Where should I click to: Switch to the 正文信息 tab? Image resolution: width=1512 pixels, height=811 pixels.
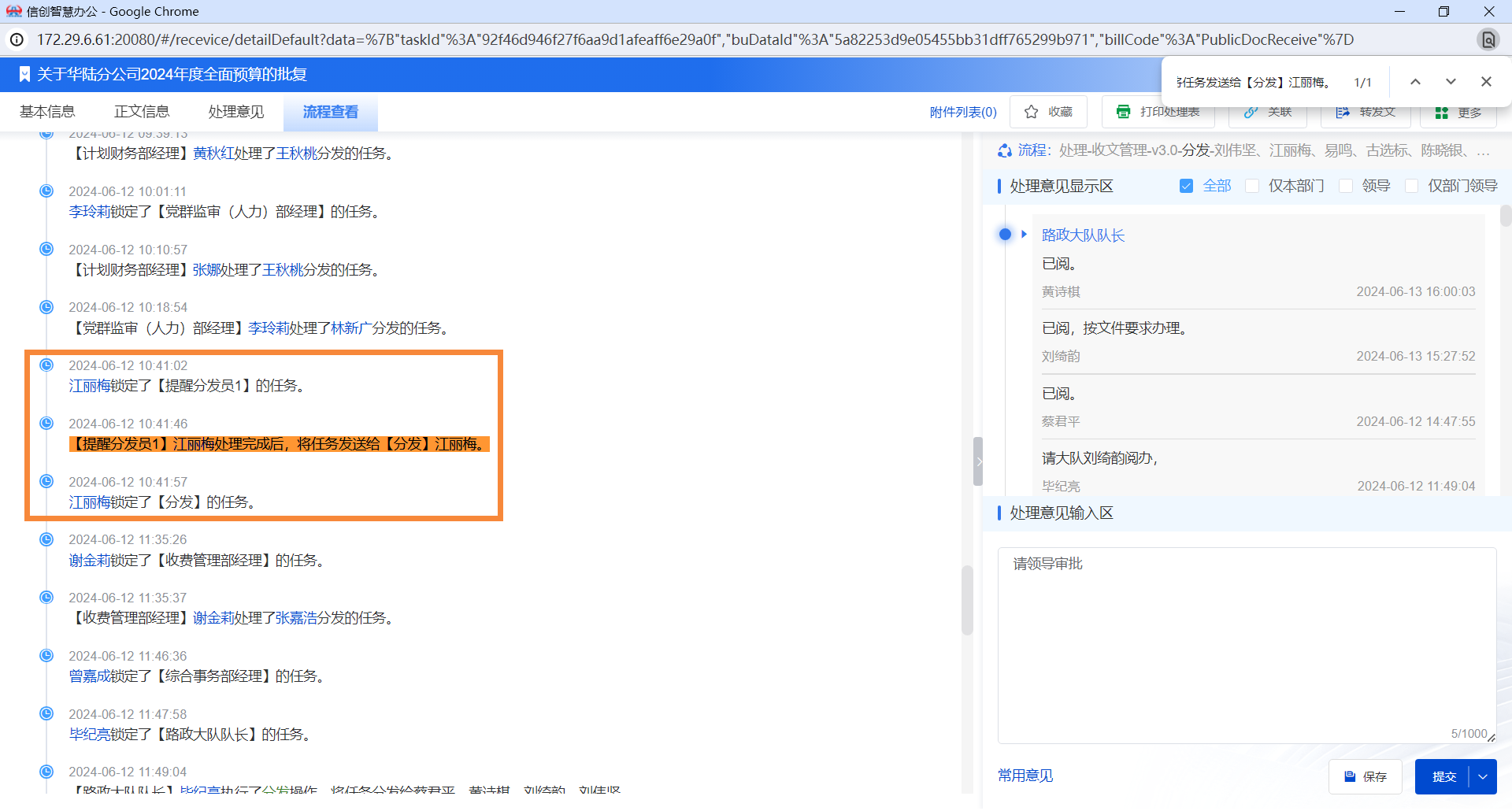(x=142, y=112)
